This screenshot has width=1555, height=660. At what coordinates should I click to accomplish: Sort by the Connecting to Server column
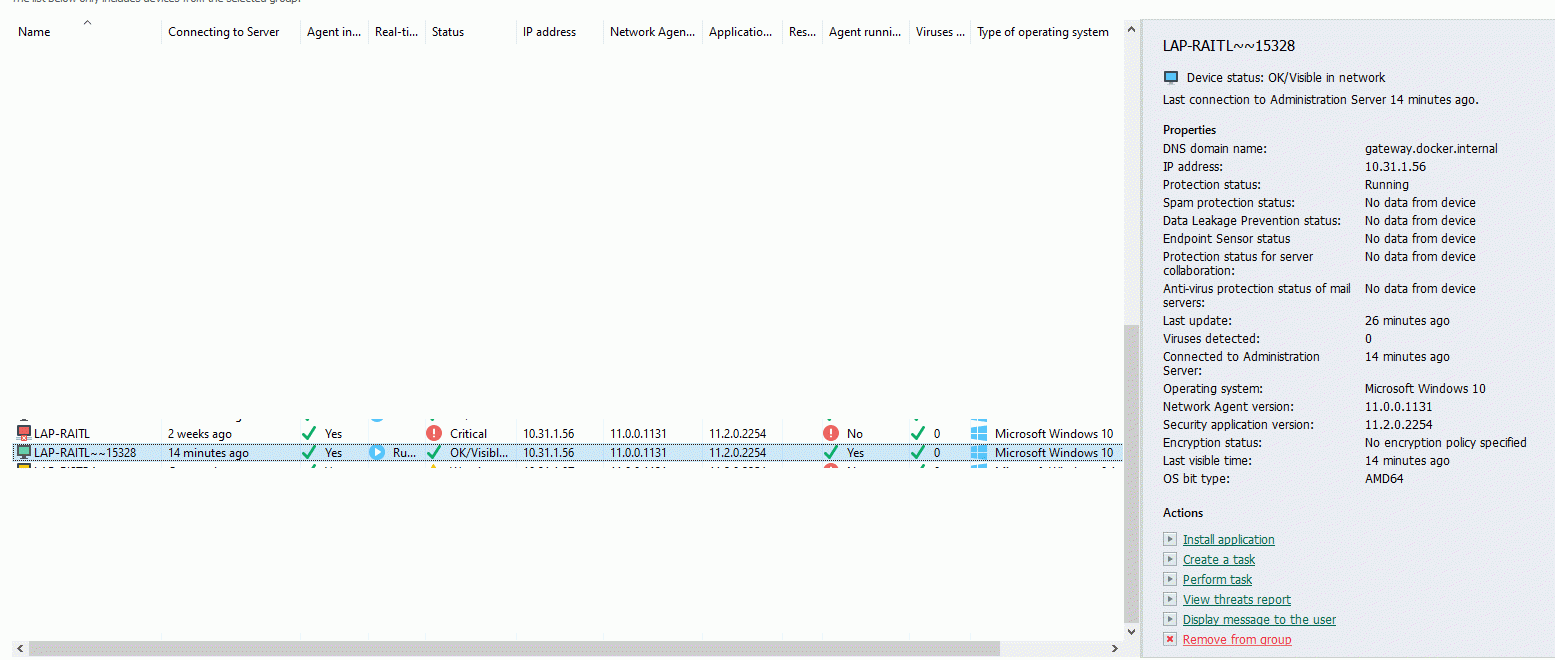[x=231, y=32]
